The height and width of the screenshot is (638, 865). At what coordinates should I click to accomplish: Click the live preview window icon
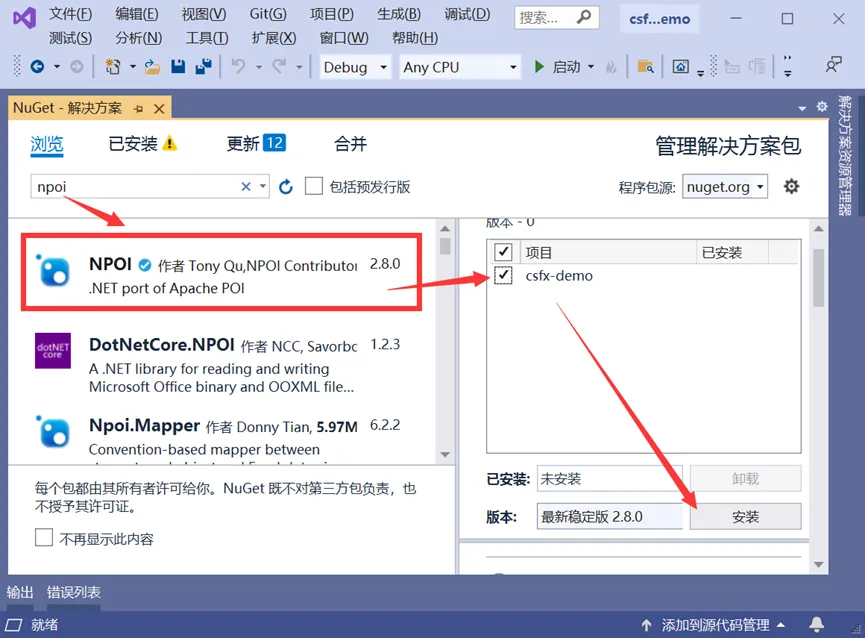point(680,67)
